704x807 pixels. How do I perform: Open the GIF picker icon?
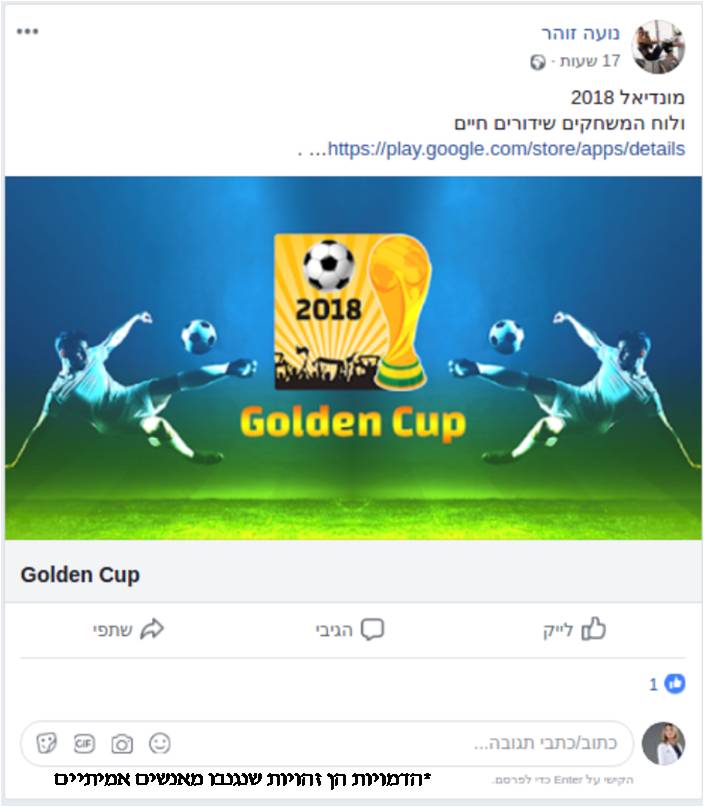click(84, 743)
